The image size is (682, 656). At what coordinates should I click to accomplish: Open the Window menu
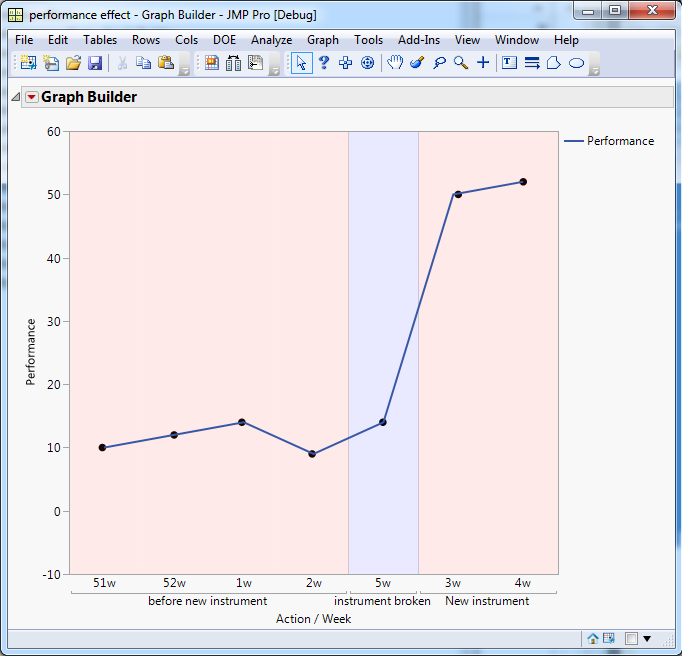coord(517,40)
